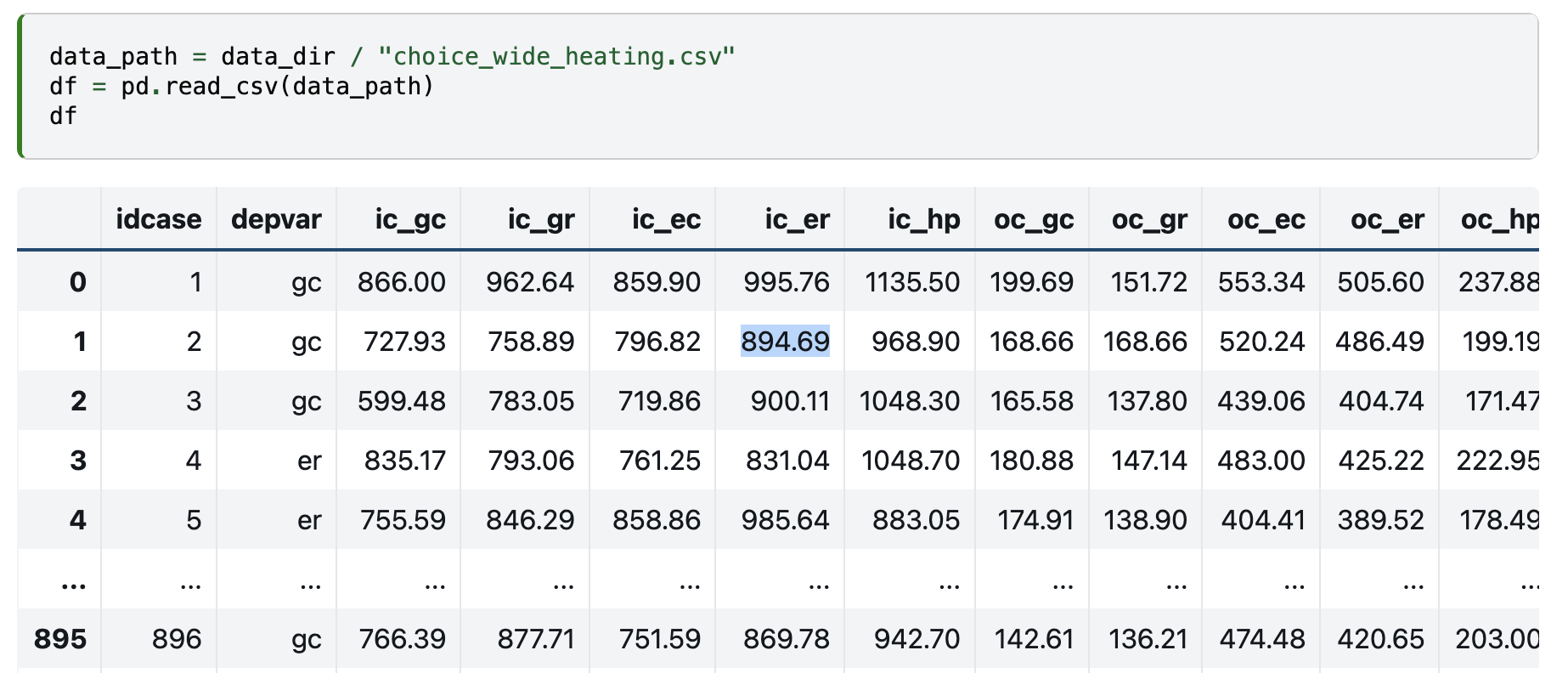Select row index 0 label
The width and height of the screenshot is (1568, 673).
(x=77, y=282)
